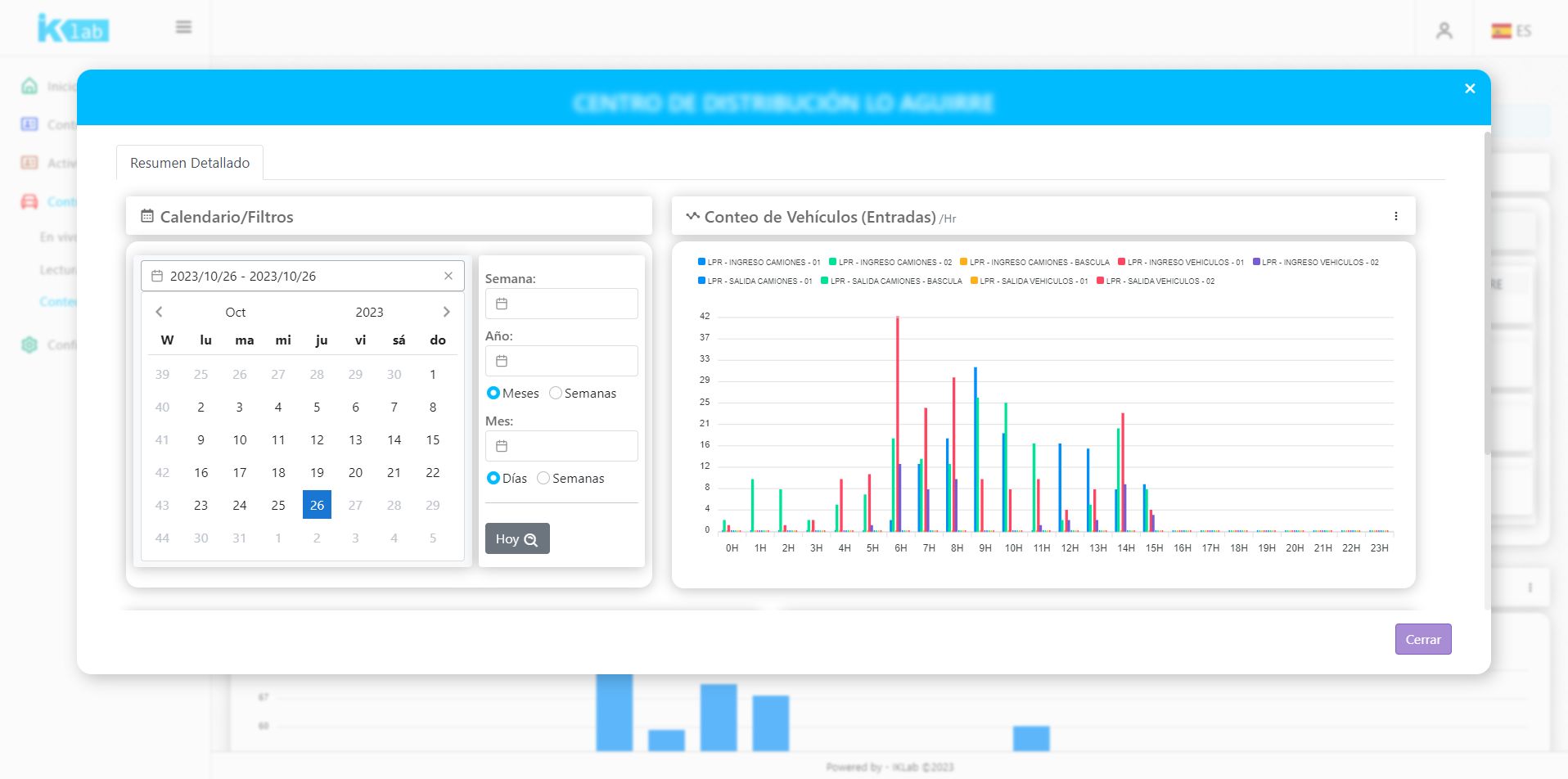Viewport: 1568px width, 779px height.
Task: Open the Resumen Detallado tab
Action: (x=190, y=163)
